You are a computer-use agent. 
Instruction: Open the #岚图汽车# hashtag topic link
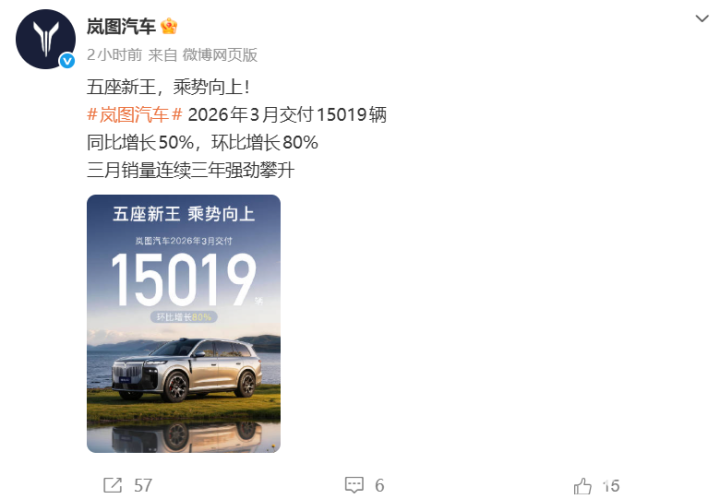[x=135, y=114]
